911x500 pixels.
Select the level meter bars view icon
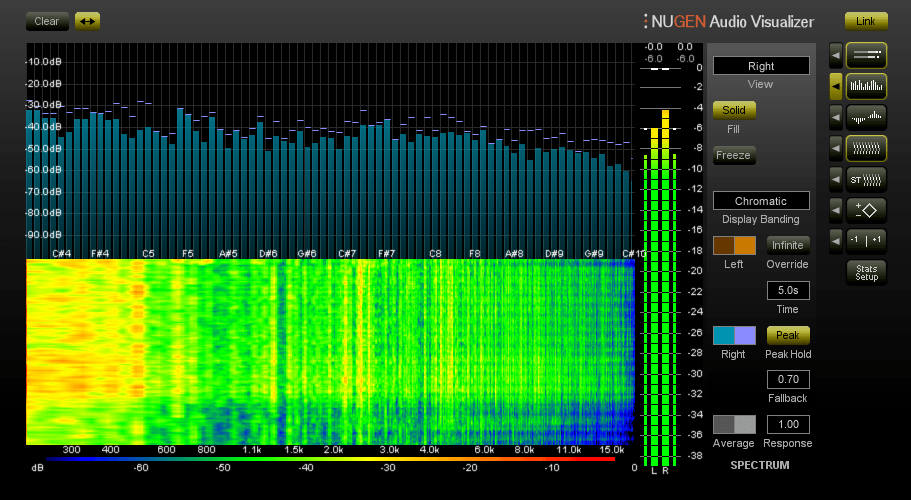pos(866,56)
